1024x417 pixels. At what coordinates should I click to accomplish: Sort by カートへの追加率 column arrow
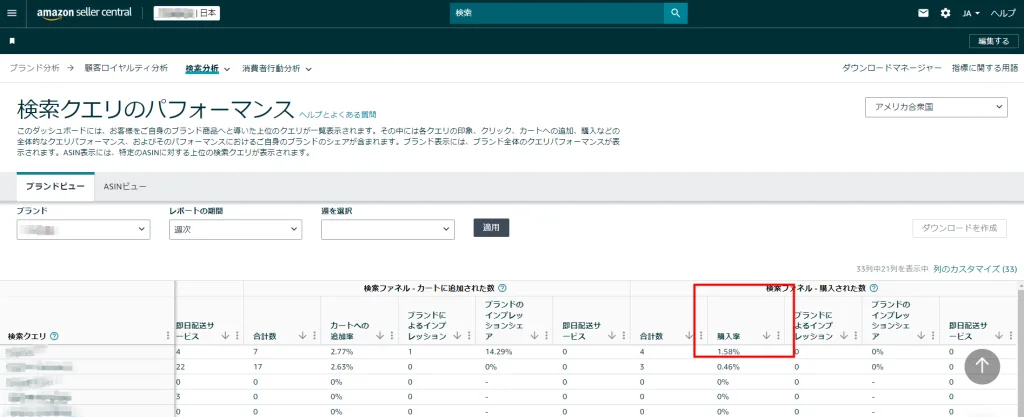coord(380,335)
